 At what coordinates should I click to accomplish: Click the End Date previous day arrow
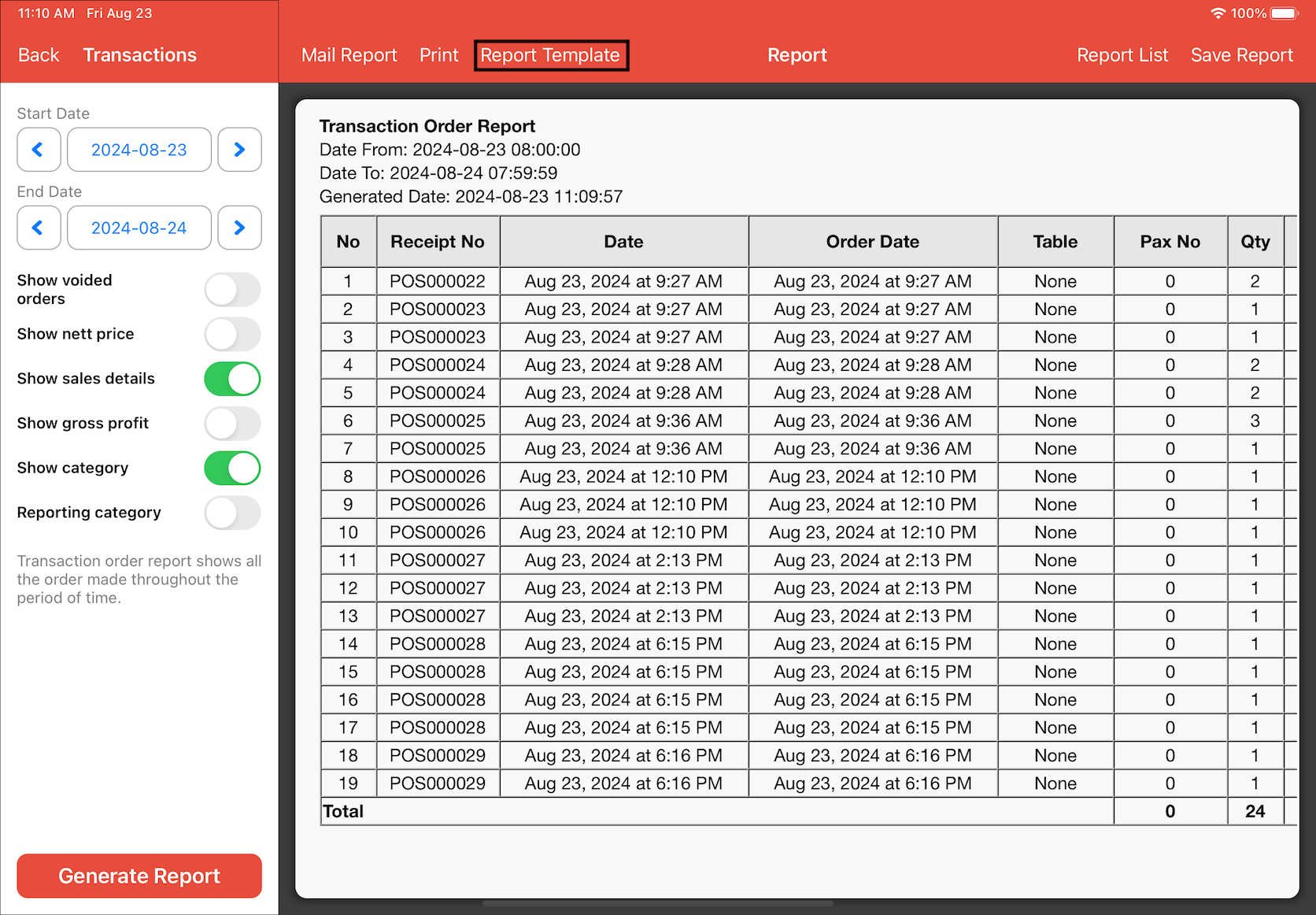coord(39,228)
